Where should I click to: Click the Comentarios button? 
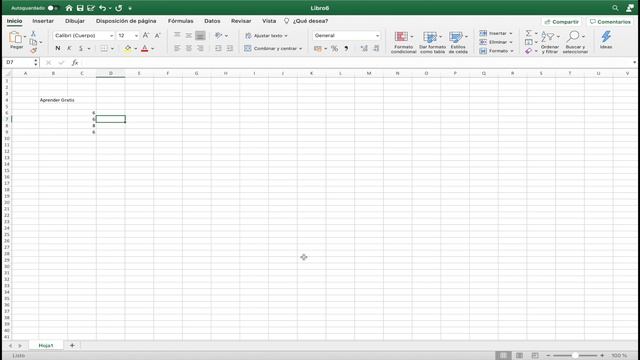[610, 22]
